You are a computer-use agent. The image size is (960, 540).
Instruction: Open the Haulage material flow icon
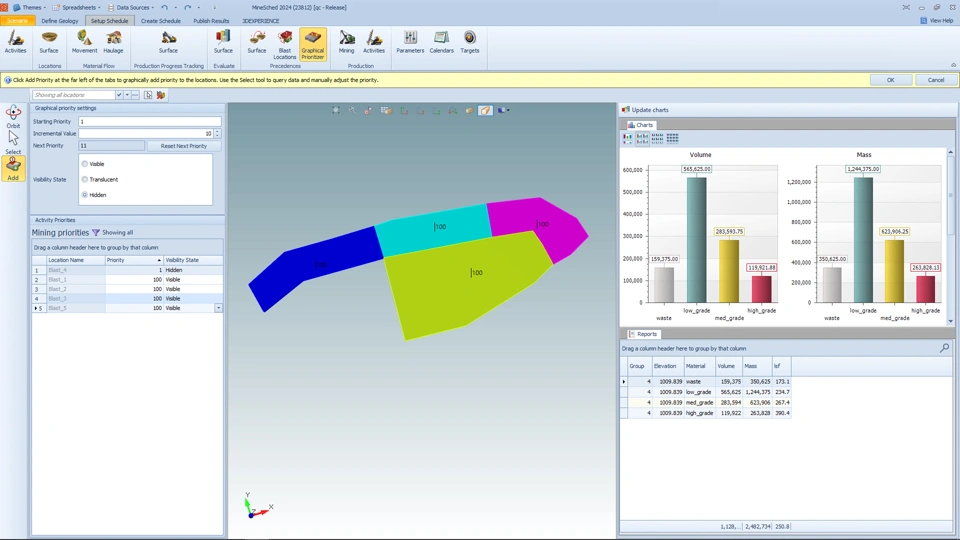point(113,42)
